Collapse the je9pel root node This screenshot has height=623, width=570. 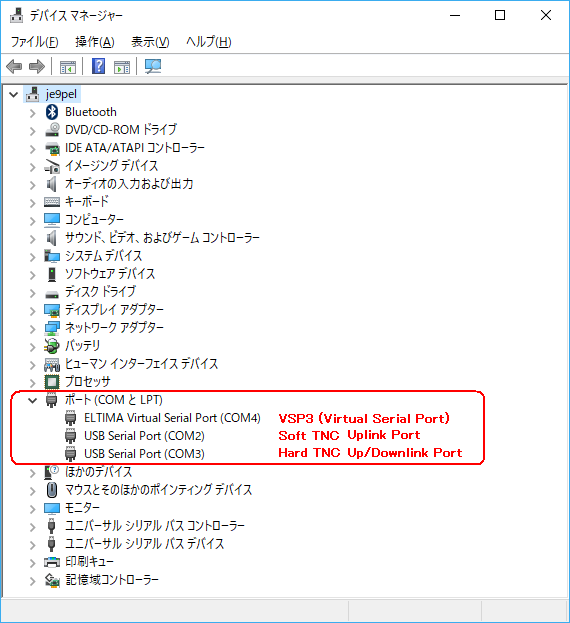[x=14, y=95]
